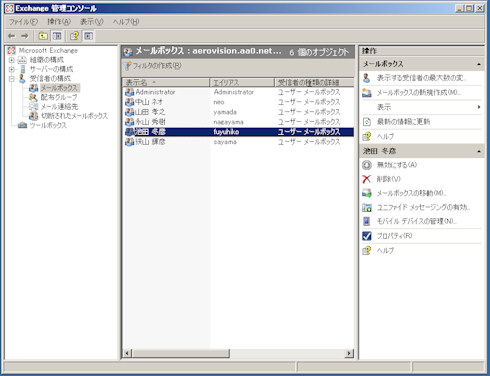This screenshot has height=376, width=490.
Task: Select the 山田 孝之 mailbox row
Action: [238, 112]
